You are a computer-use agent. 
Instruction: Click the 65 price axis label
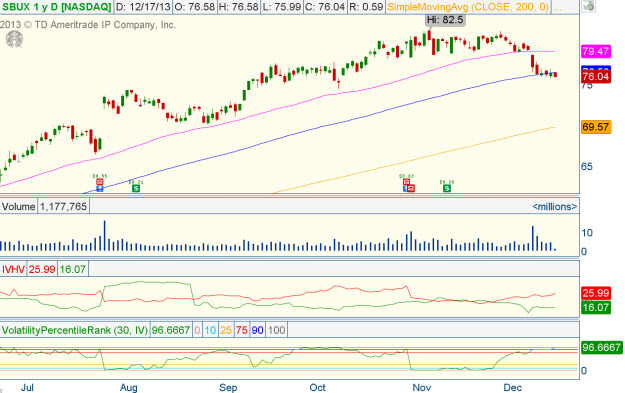point(587,166)
